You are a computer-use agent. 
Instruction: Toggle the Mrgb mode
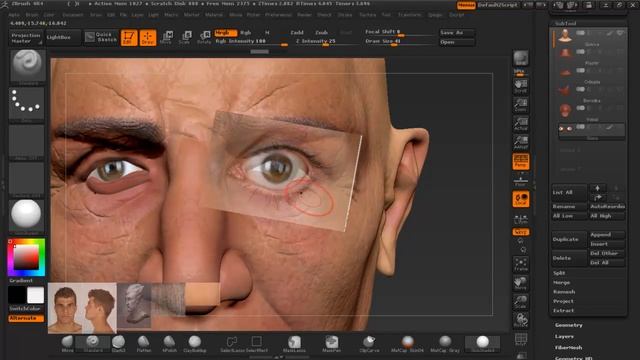[x=225, y=33]
